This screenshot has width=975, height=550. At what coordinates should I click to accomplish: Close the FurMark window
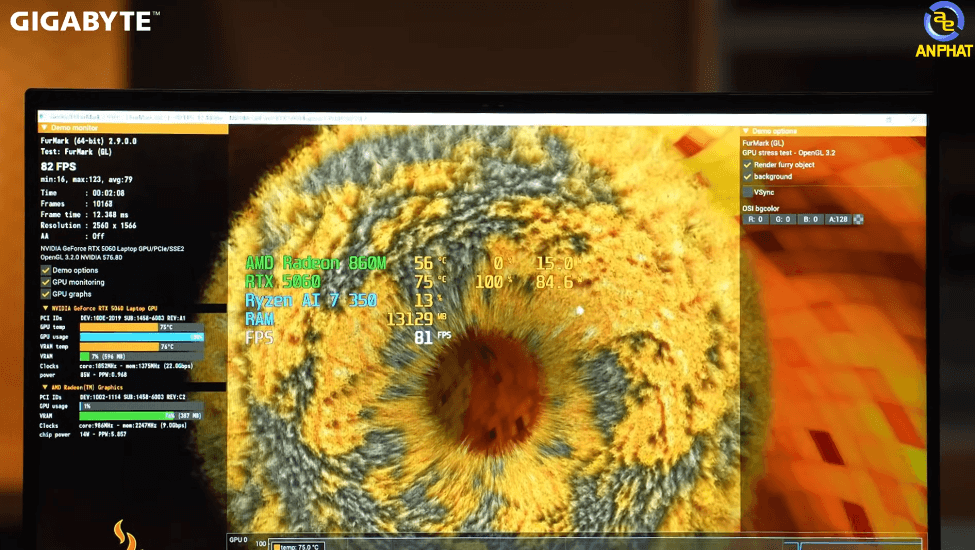tap(913, 119)
